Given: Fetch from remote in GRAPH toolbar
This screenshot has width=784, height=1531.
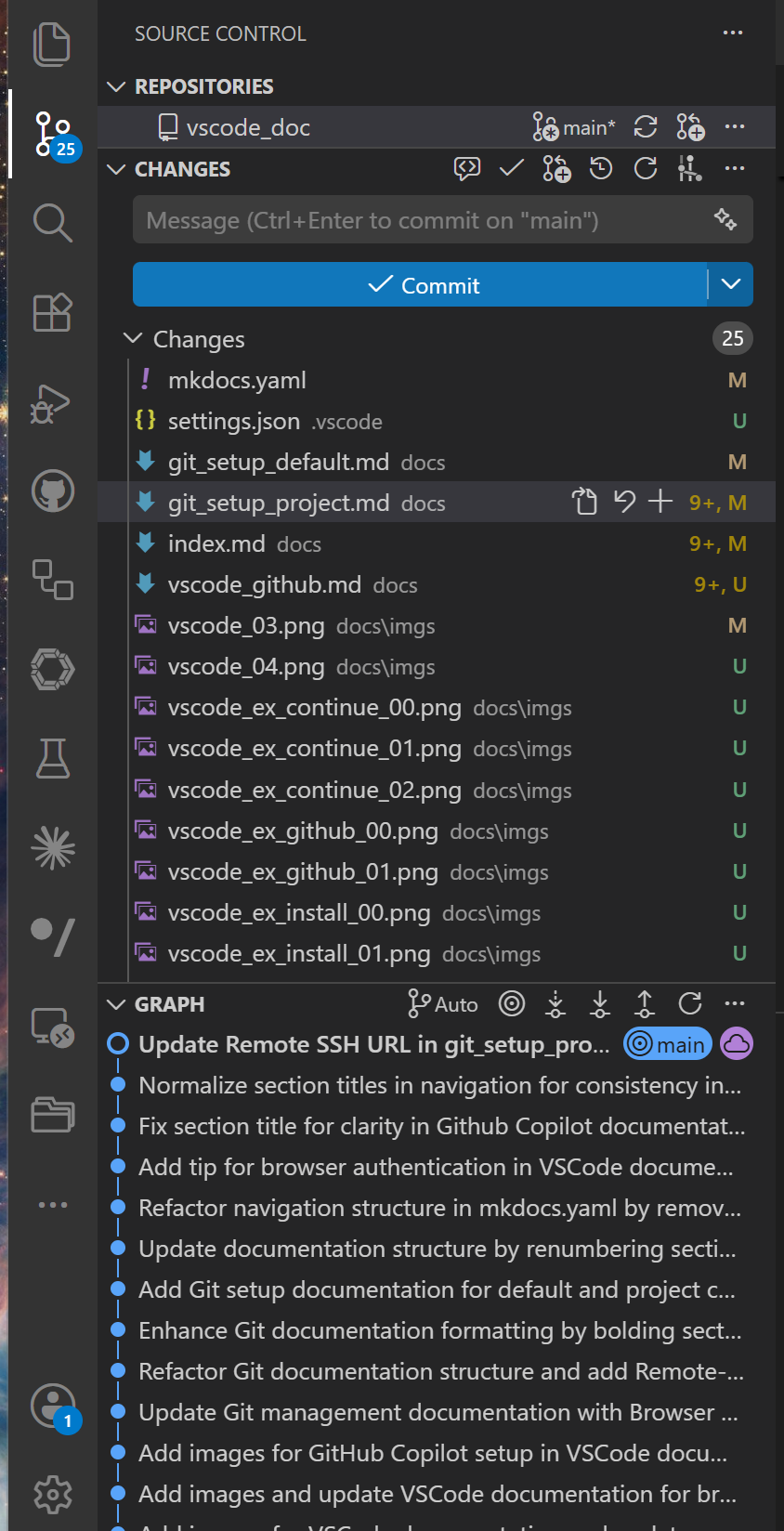Looking at the screenshot, I should pyautogui.click(x=555, y=1003).
